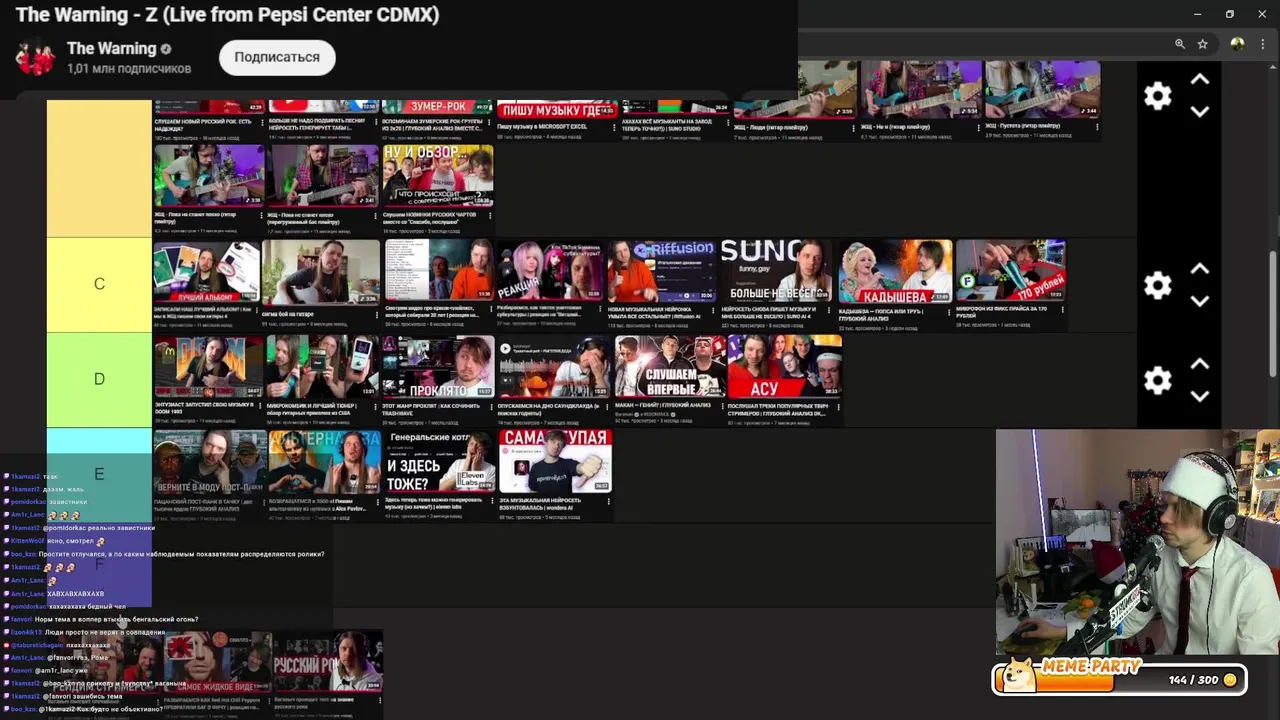Move tier C row down with arrow
Viewport: 1280px width, 720px height.
click(x=1200, y=301)
